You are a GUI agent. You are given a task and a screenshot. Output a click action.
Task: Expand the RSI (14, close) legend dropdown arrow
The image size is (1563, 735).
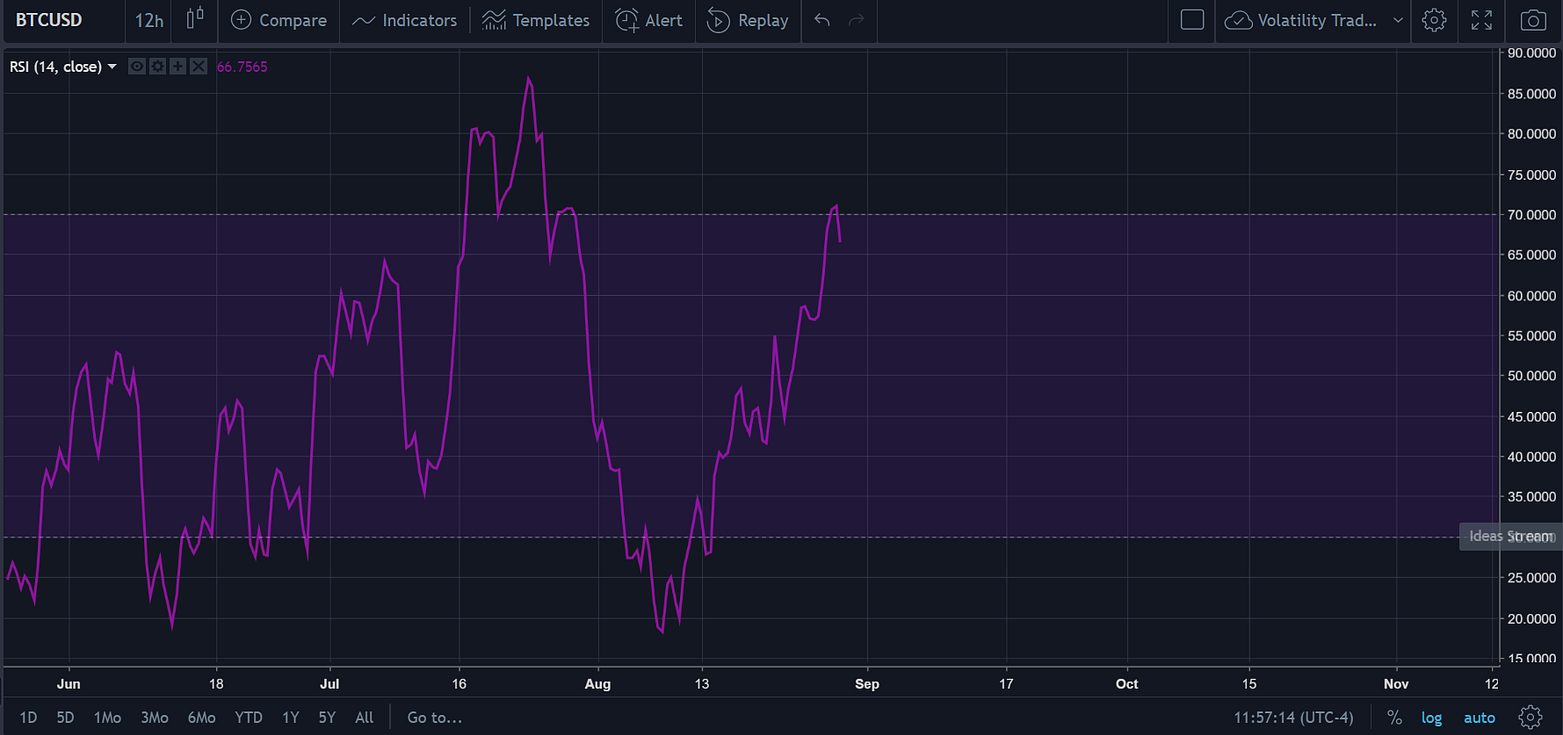click(112, 67)
